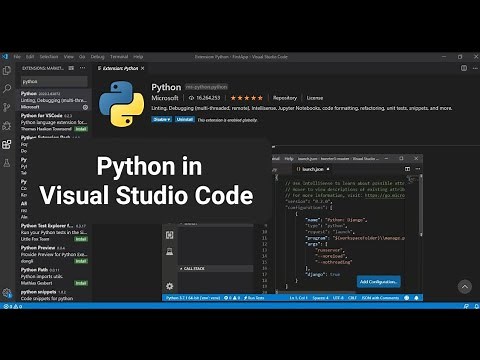Click the Python interpreter in second window status bar

click(193, 298)
